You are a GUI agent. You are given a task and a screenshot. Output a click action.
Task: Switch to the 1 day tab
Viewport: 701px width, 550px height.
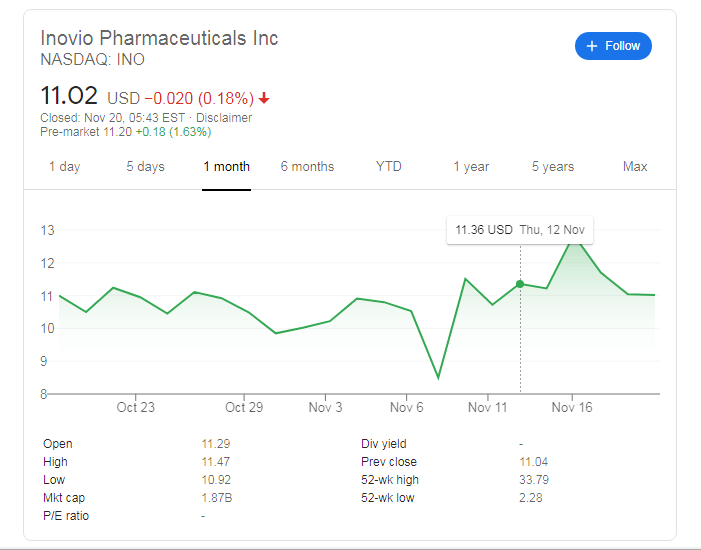click(64, 166)
